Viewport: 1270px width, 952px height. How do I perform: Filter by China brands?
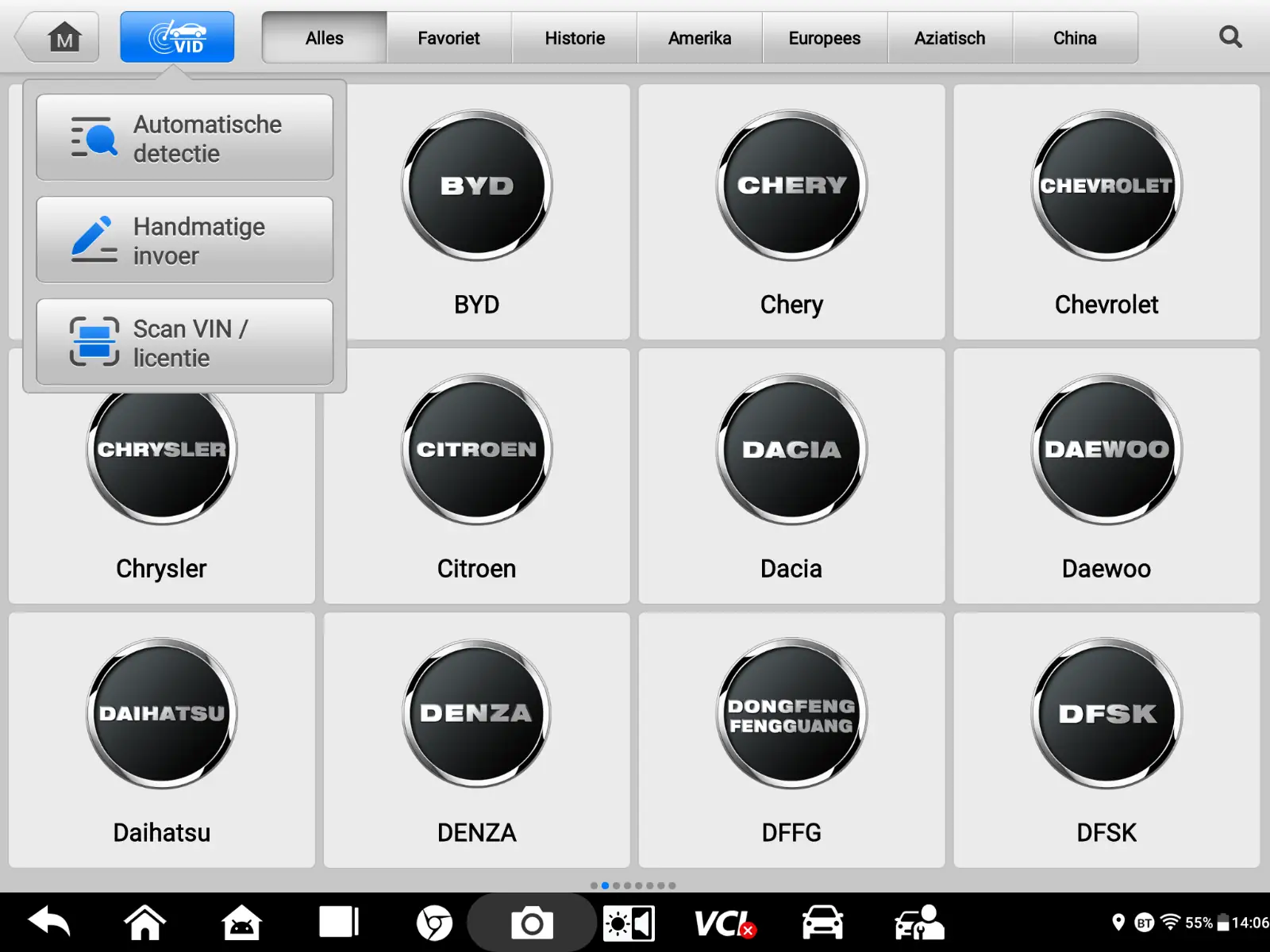[1076, 38]
